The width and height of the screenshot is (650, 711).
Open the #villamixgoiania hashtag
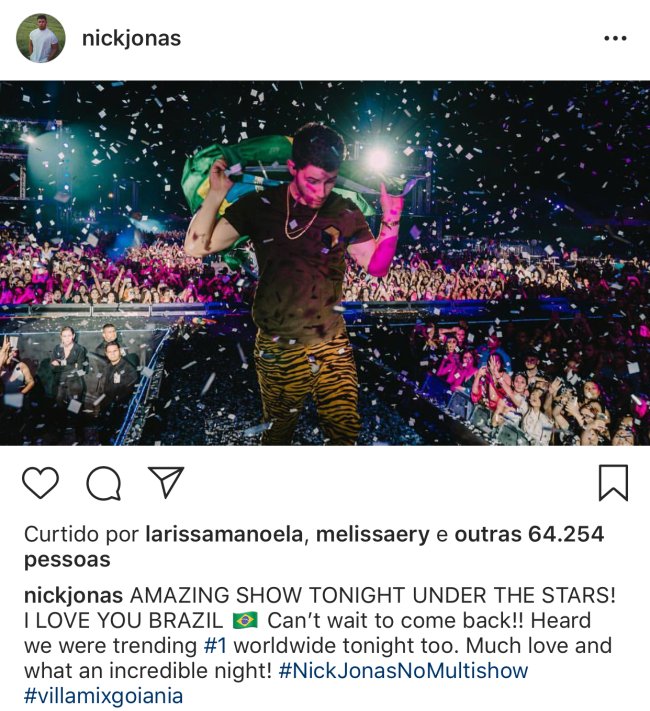(x=103, y=696)
